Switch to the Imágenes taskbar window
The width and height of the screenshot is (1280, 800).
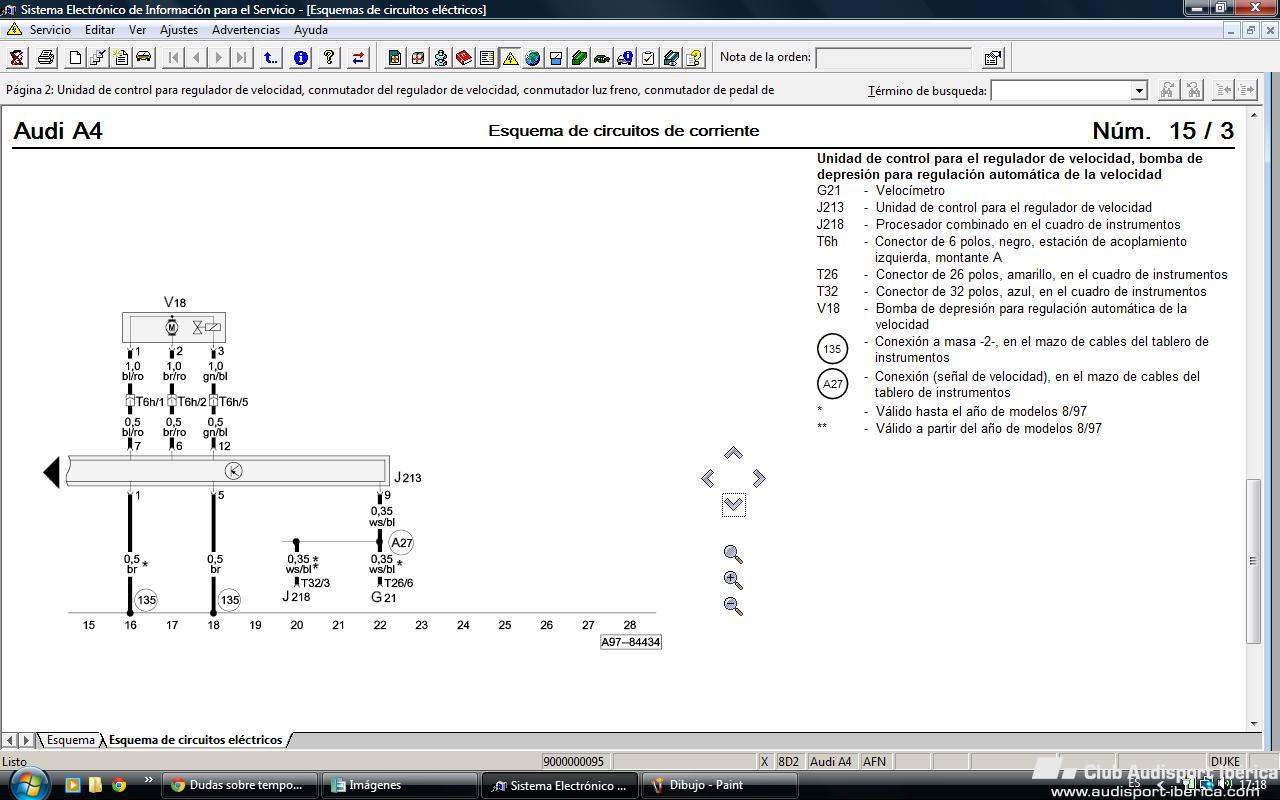(400, 785)
